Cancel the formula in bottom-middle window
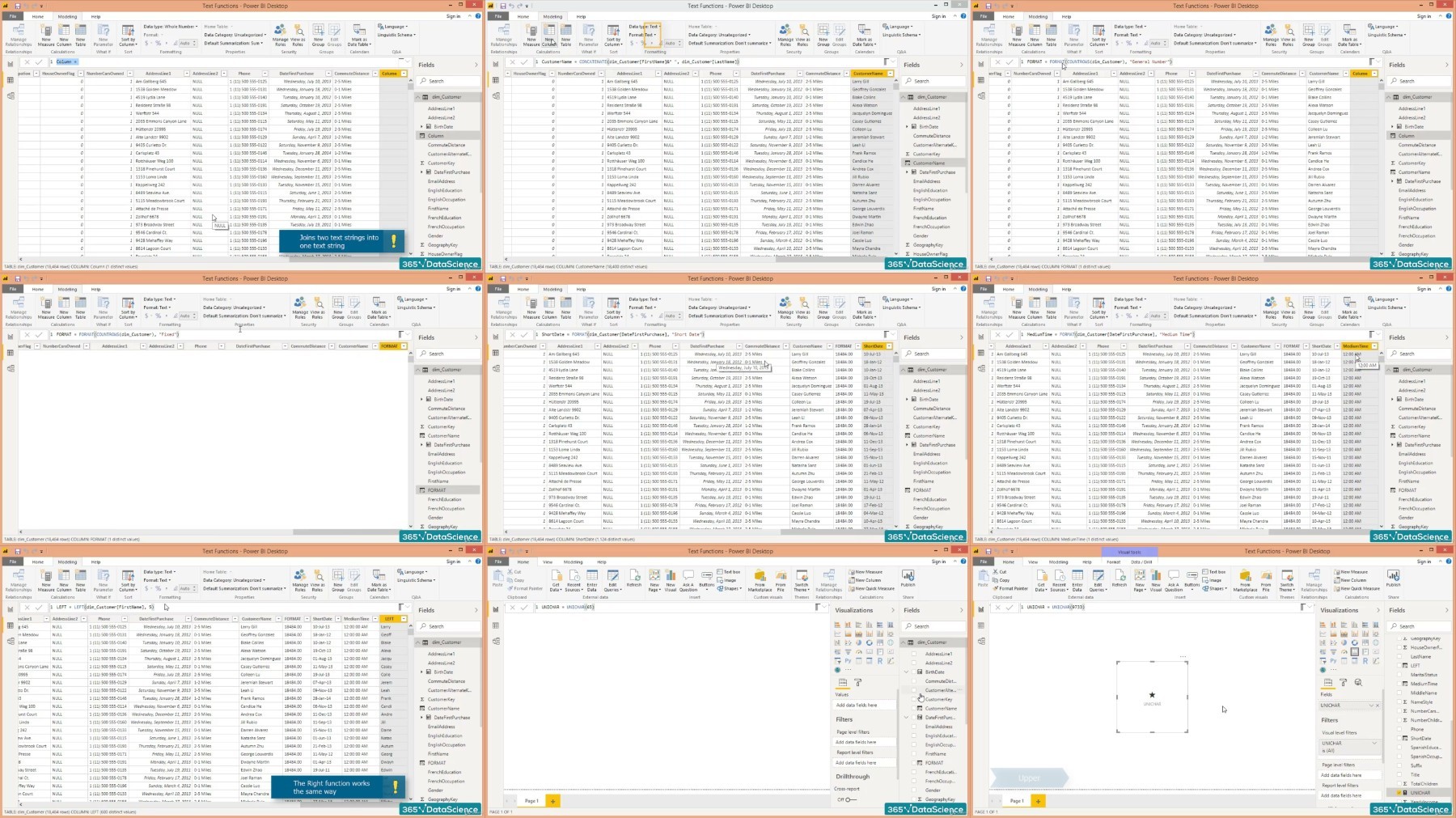This screenshot has height=818, width=1456. tap(512, 608)
